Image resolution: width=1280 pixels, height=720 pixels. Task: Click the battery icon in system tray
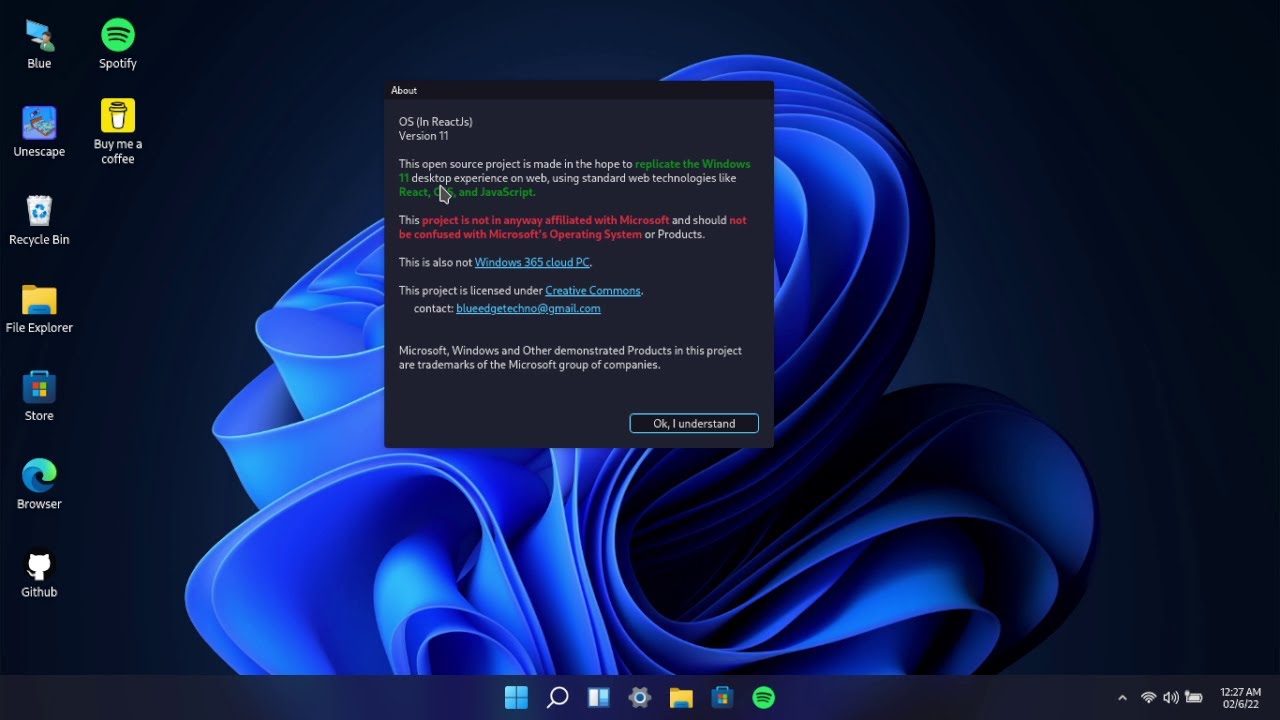1193,698
